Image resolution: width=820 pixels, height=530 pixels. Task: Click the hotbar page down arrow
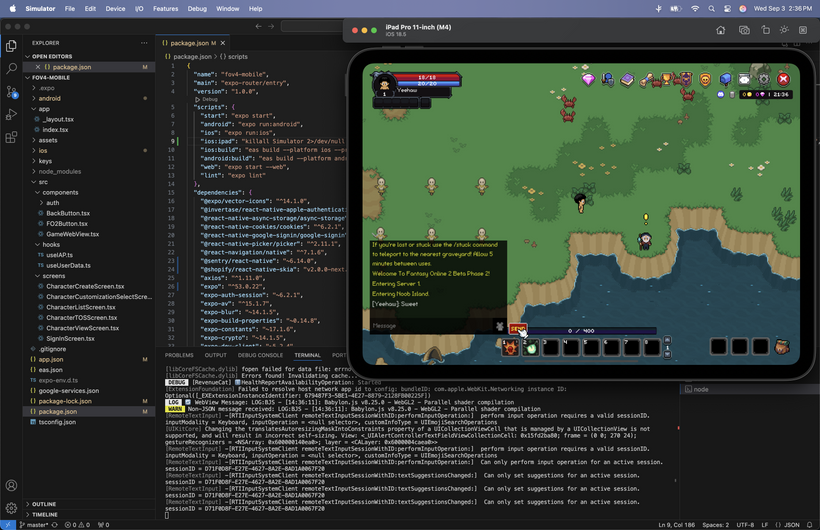[667, 355]
